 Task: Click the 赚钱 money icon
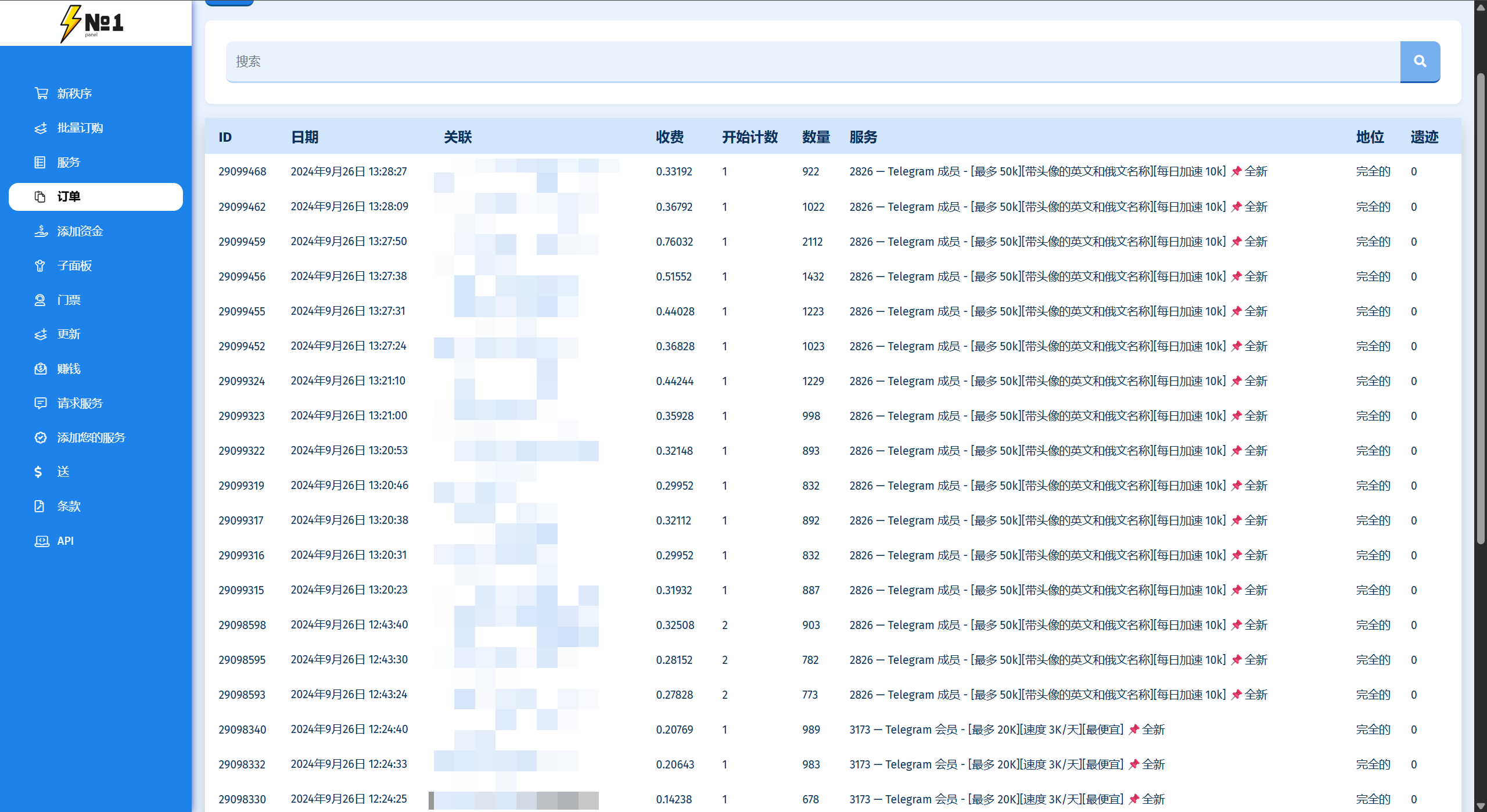pos(40,369)
